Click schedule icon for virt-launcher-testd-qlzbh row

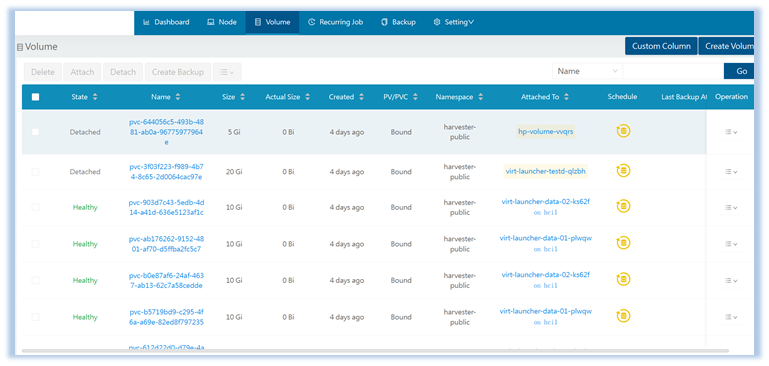click(x=623, y=171)
